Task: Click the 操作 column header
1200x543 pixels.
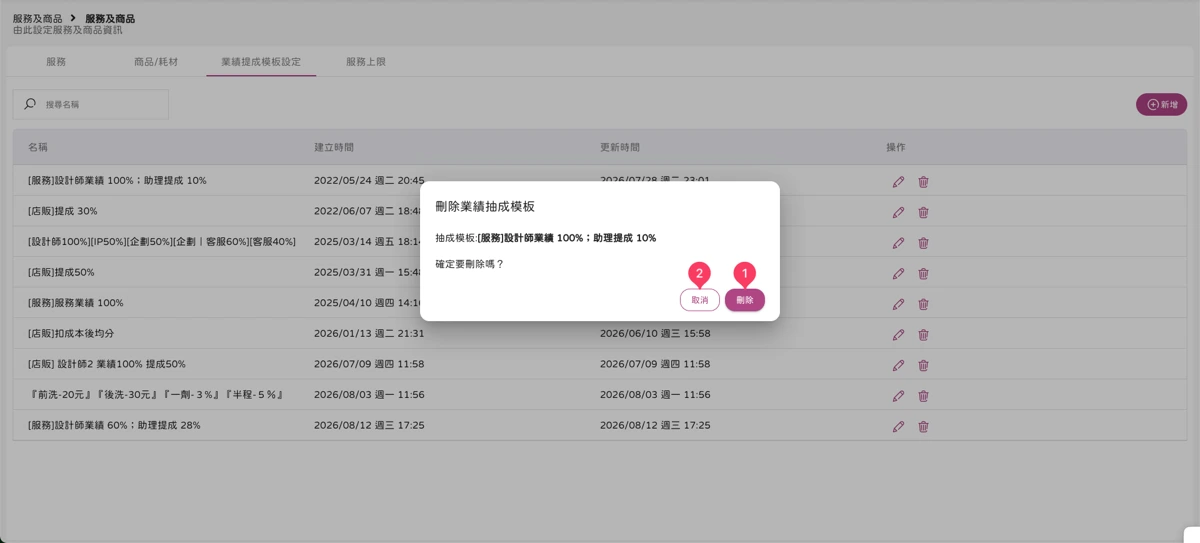Action: pos(896,147)
